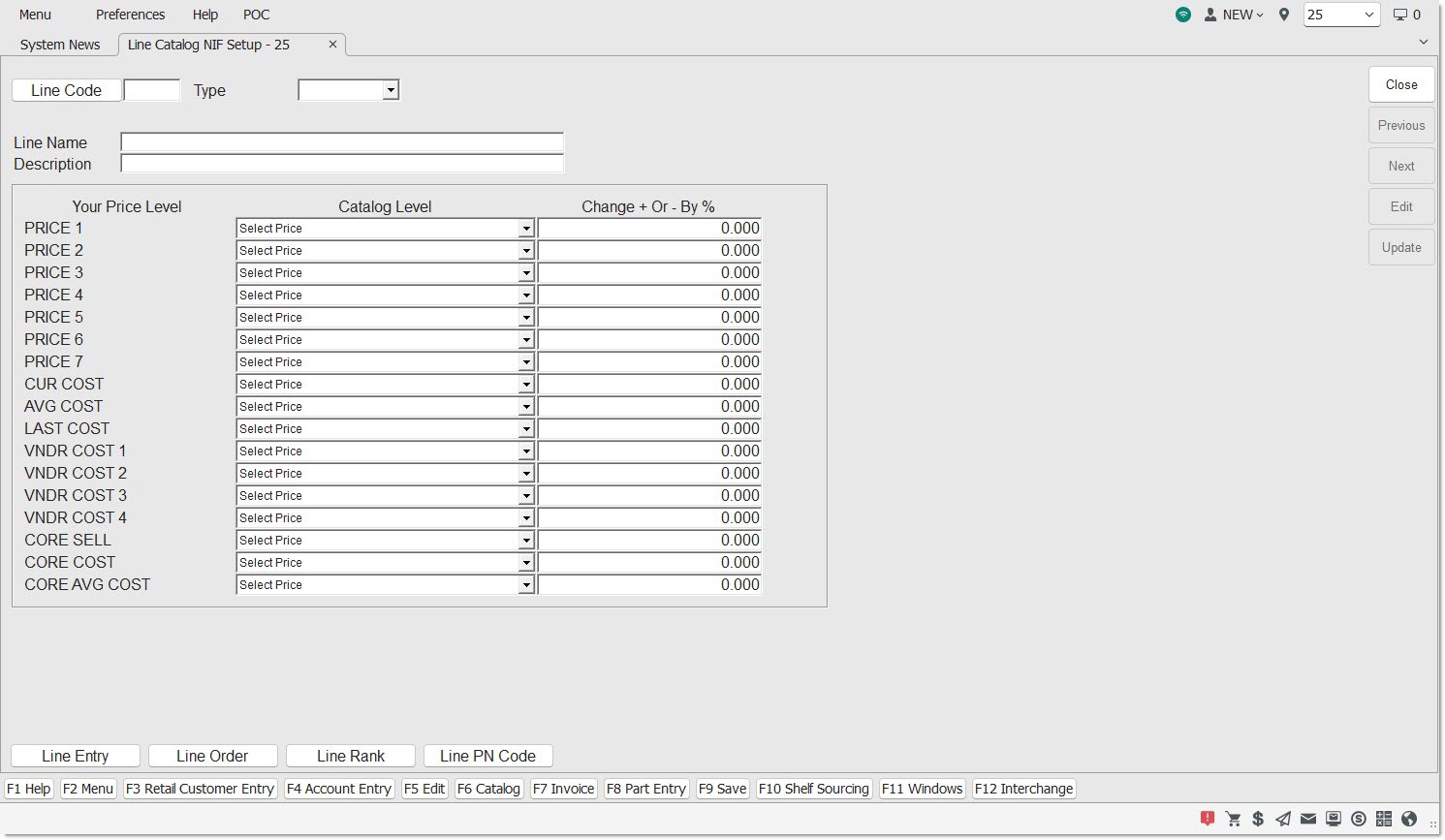
Task: Click the Line Entry button
Action: coord(76,756)
